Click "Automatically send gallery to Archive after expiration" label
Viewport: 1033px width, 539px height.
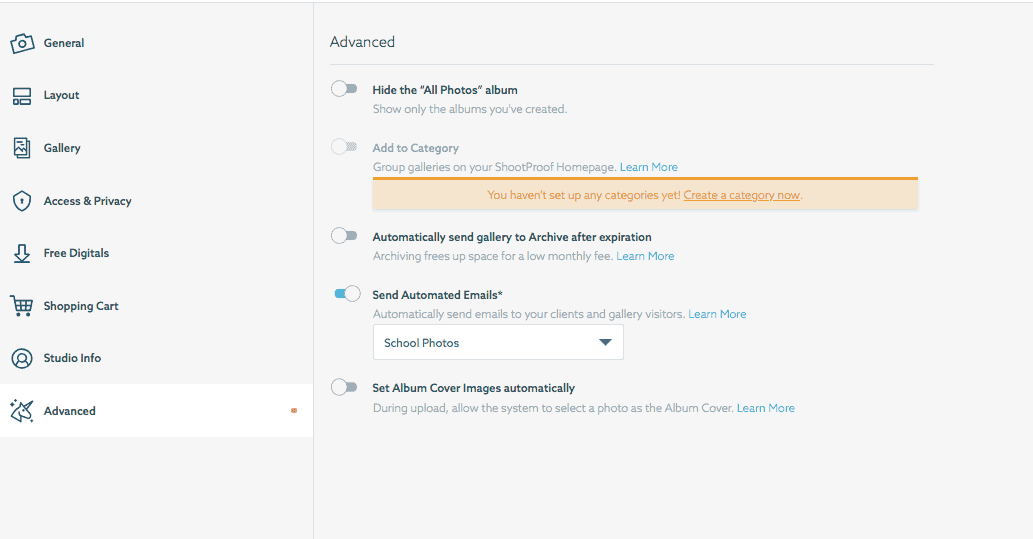pos(512,237)
